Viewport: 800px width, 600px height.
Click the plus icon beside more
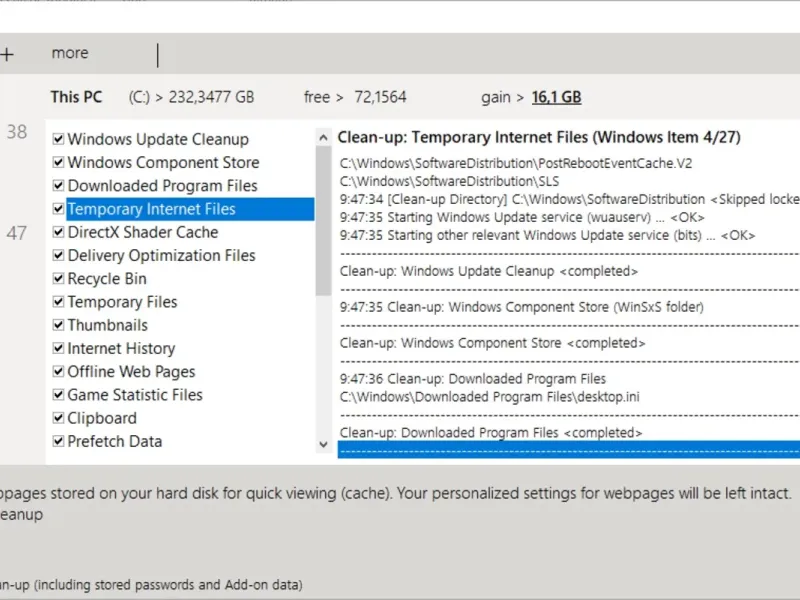[x=7, y=54]
